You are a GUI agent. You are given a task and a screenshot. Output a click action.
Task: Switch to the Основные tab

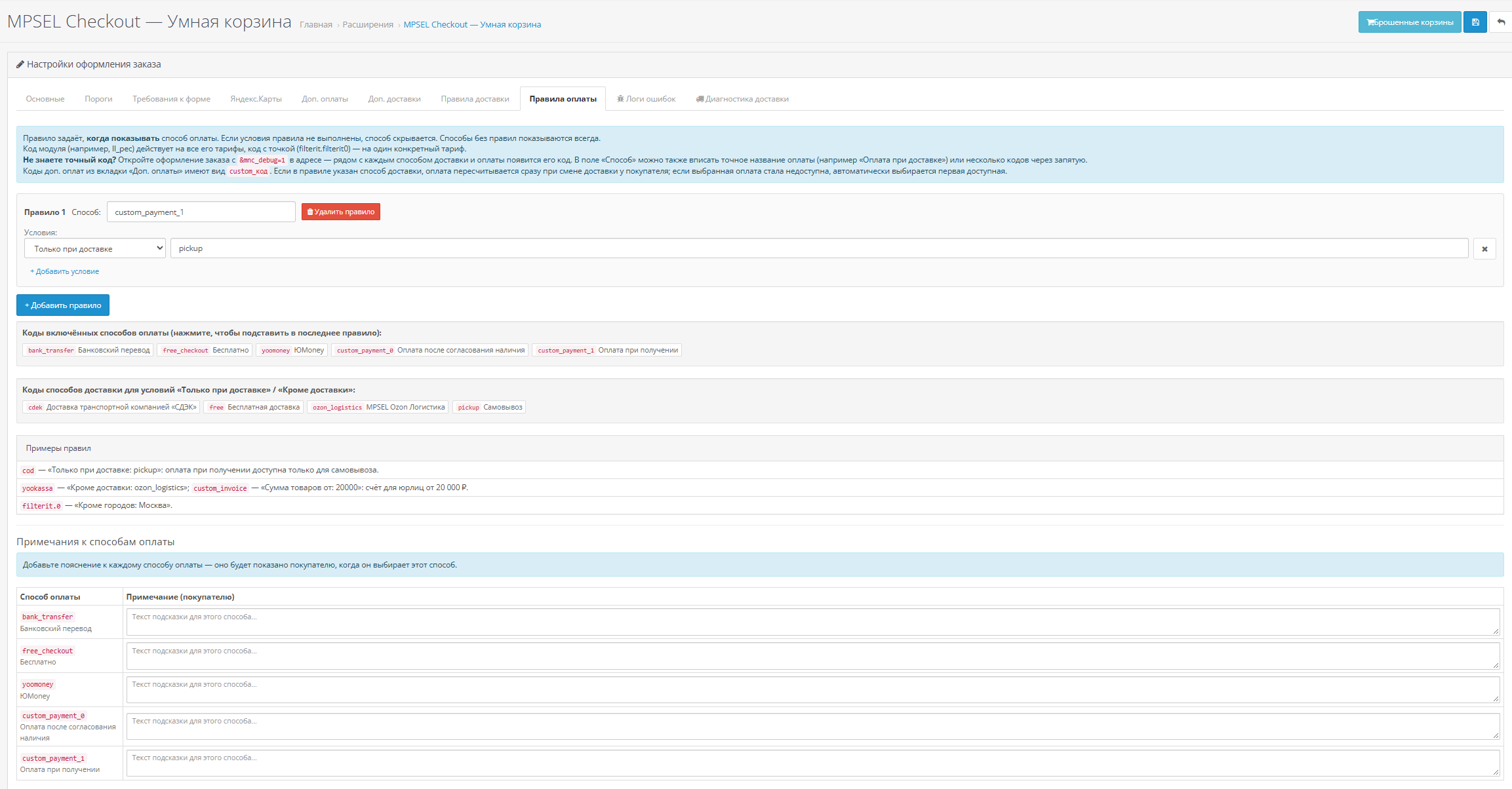coord(45,99)
